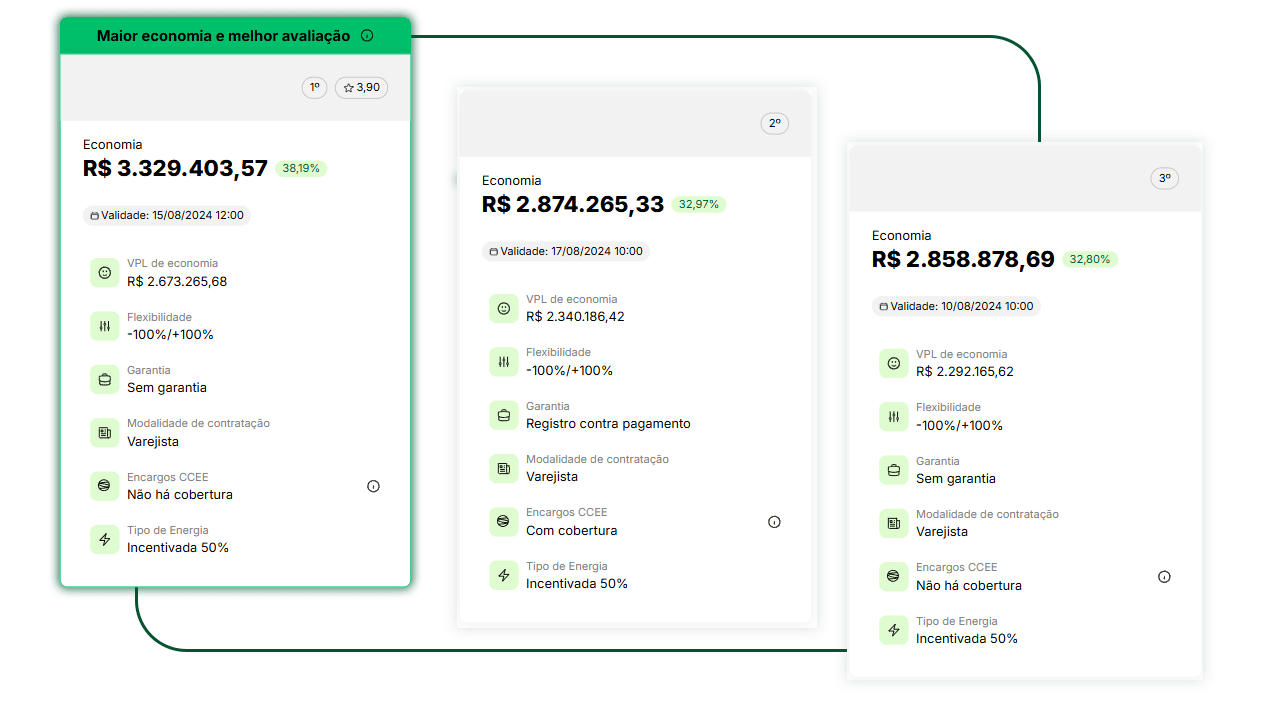Click Validade 15/08/2024 12:00 date chip
The width and height of the screenshot is (1273, 710).
(166, 215)
